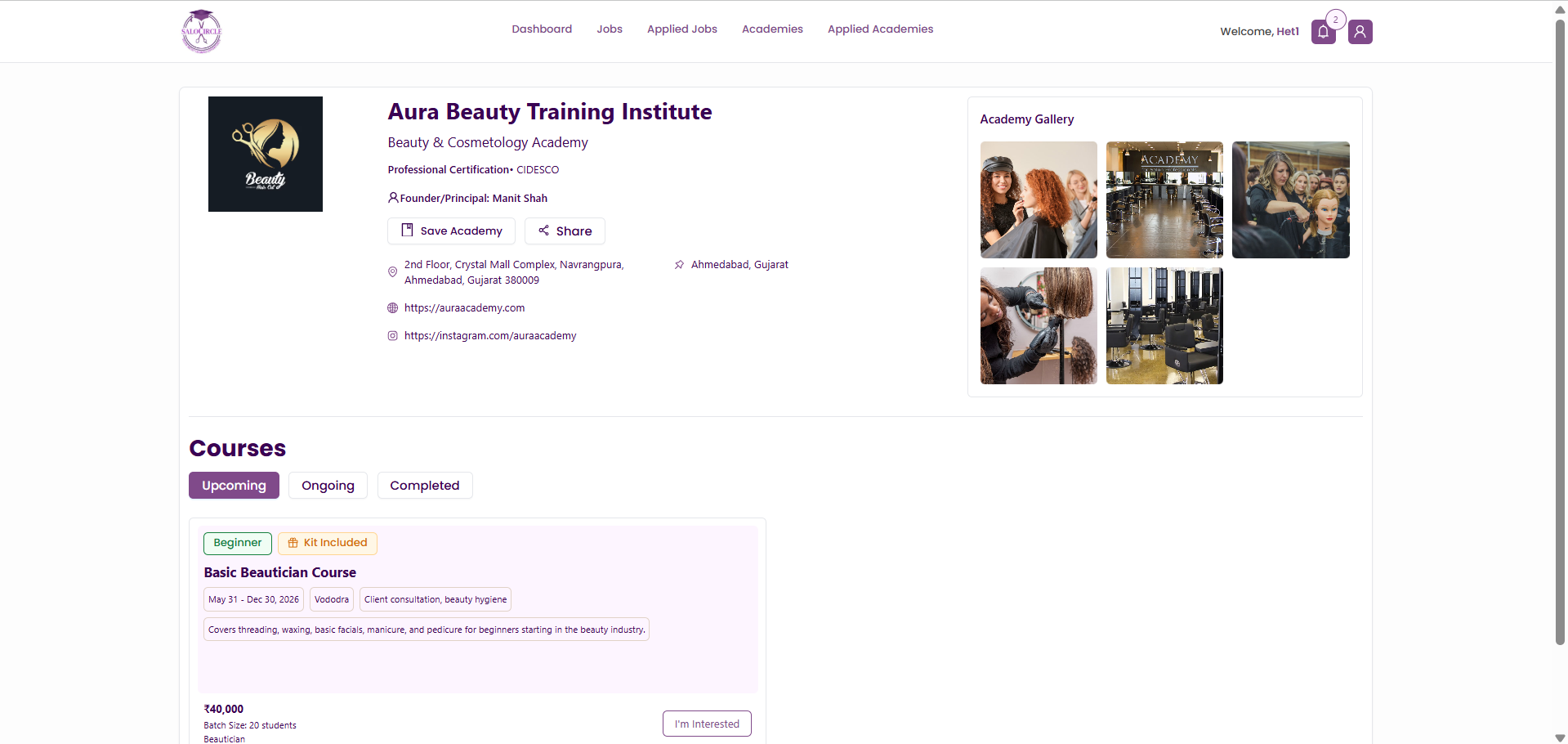The width and height of the screenshot is (1568, 744).
Task: Click the scrollbar down arrow
Action: [1560, 737]
